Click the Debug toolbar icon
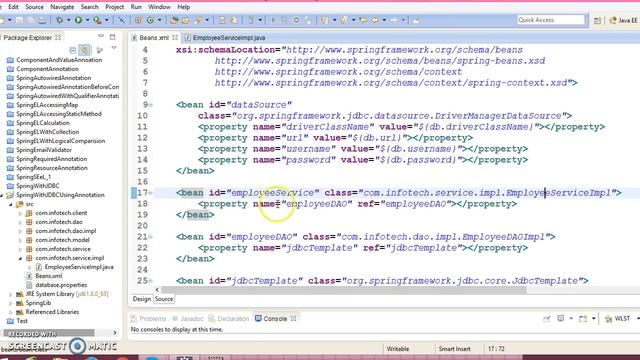 pyautogui.click(x=60, y=20)
